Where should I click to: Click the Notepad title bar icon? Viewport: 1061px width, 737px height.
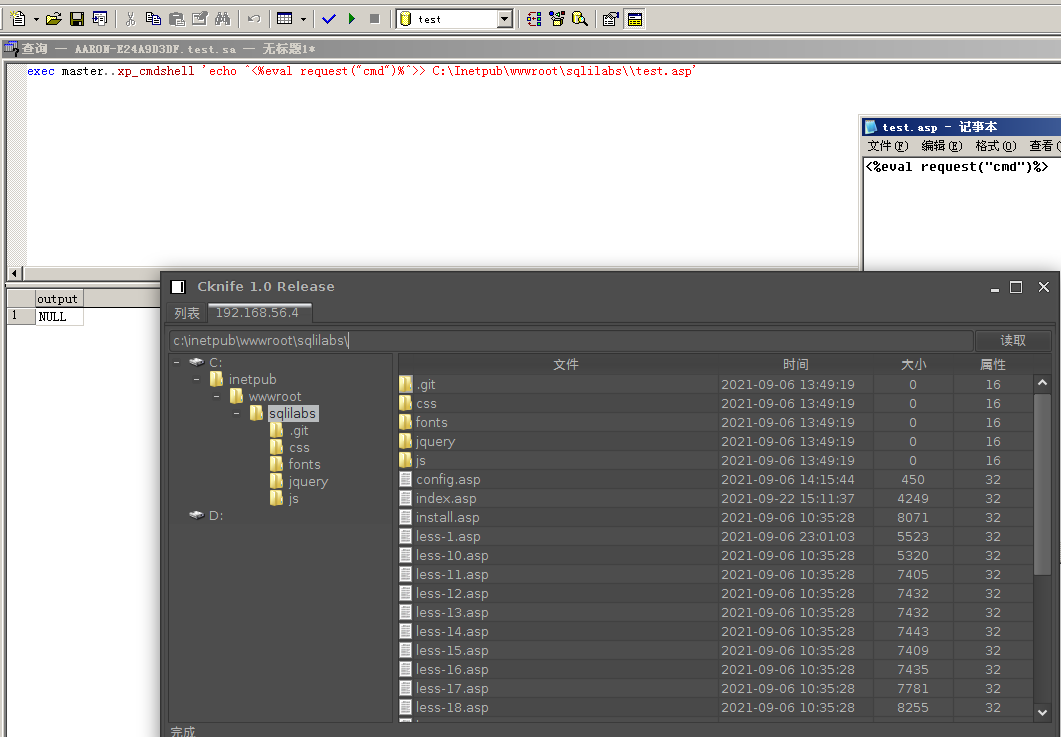(x=872, y=127)
